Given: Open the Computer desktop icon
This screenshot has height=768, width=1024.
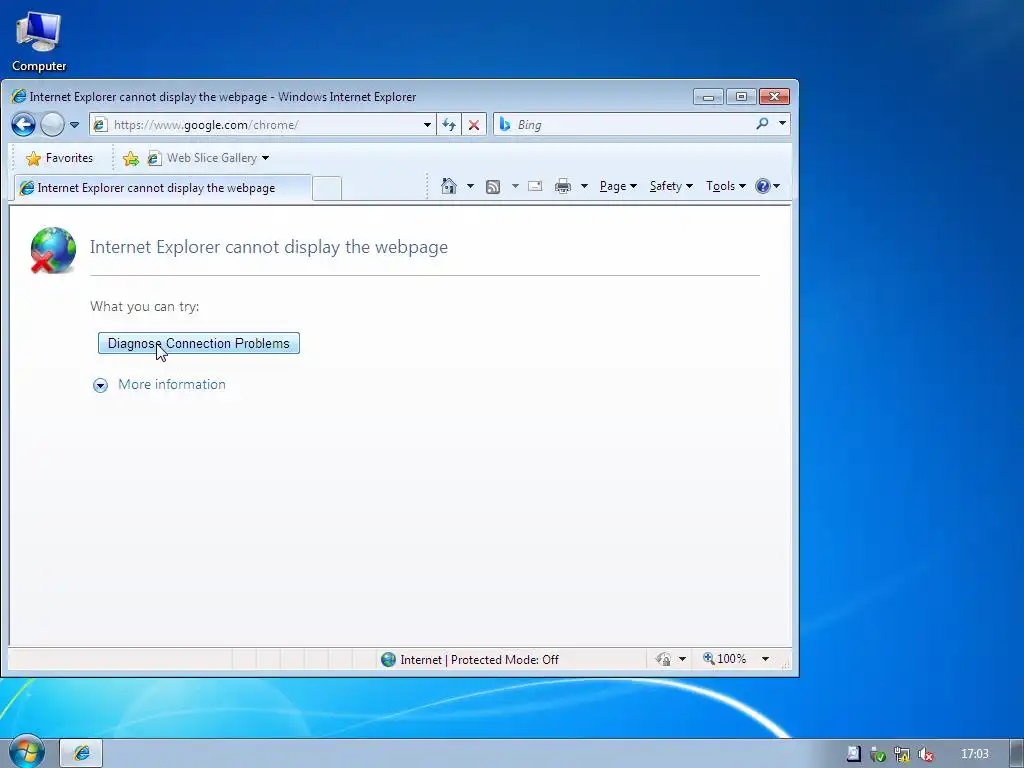Looking at the screenshot, I should pos(39,42).
